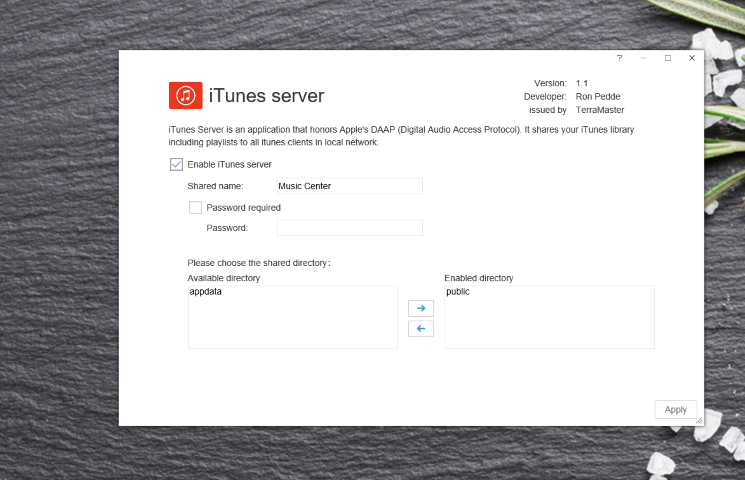Image resolution: width=745 pixels, height=480 pixels.
Task: Click the iTunes server title text
Action: point(267,96)
